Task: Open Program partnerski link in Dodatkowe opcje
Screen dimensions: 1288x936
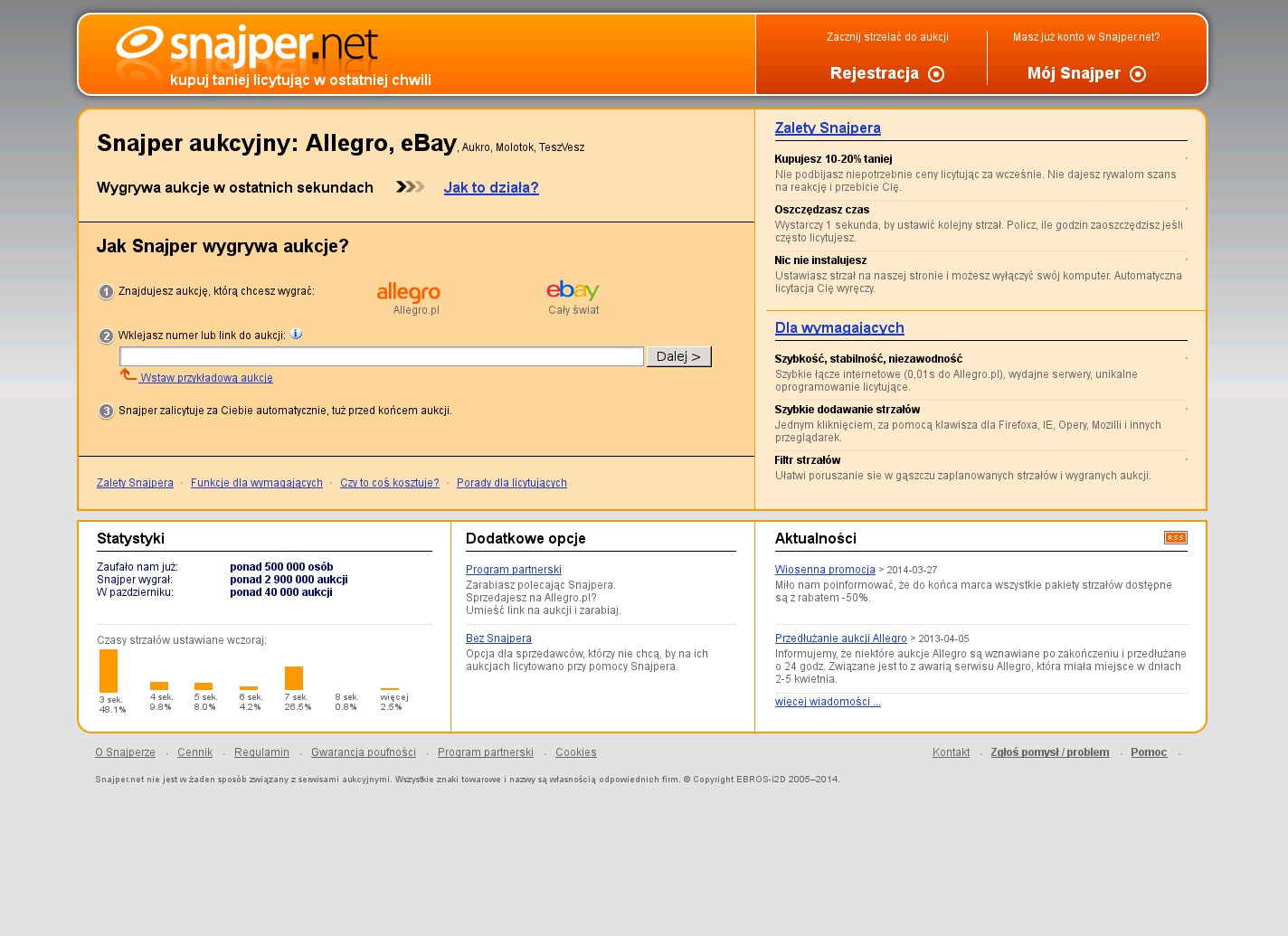Action: (514, 570)
